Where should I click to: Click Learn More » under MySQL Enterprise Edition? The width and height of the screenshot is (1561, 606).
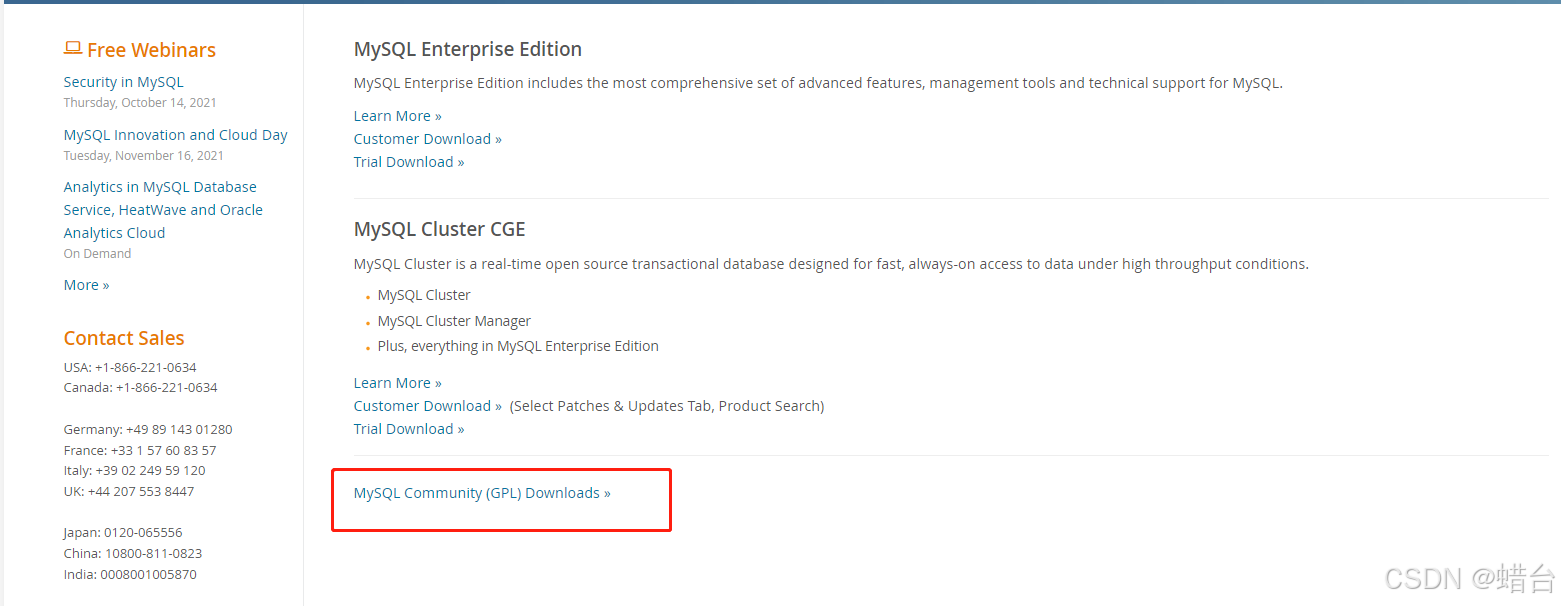point(397,116)
